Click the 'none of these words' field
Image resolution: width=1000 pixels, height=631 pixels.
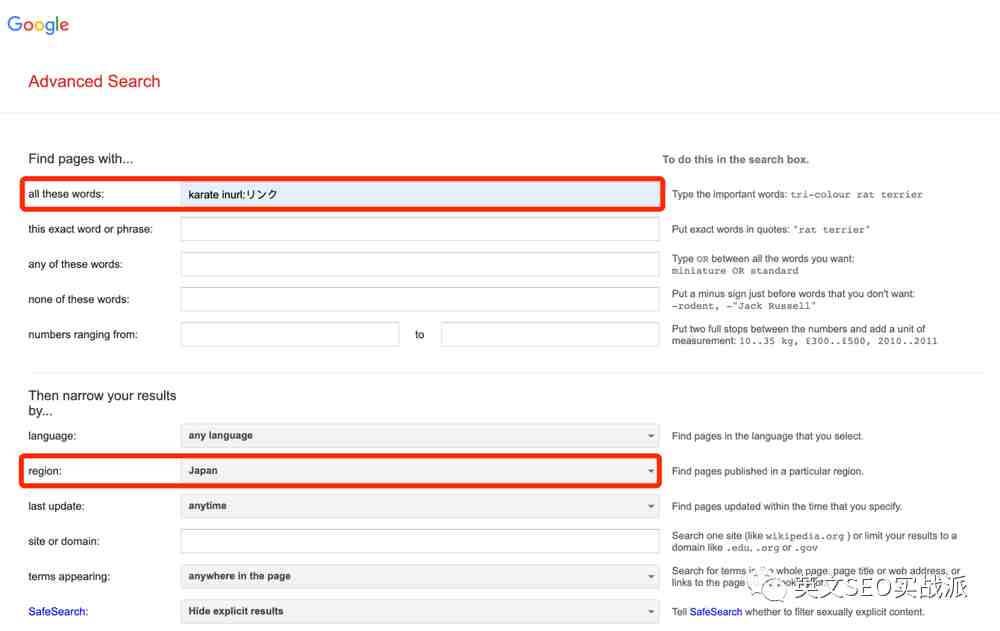pyautogui.click(x=420, y=299)
